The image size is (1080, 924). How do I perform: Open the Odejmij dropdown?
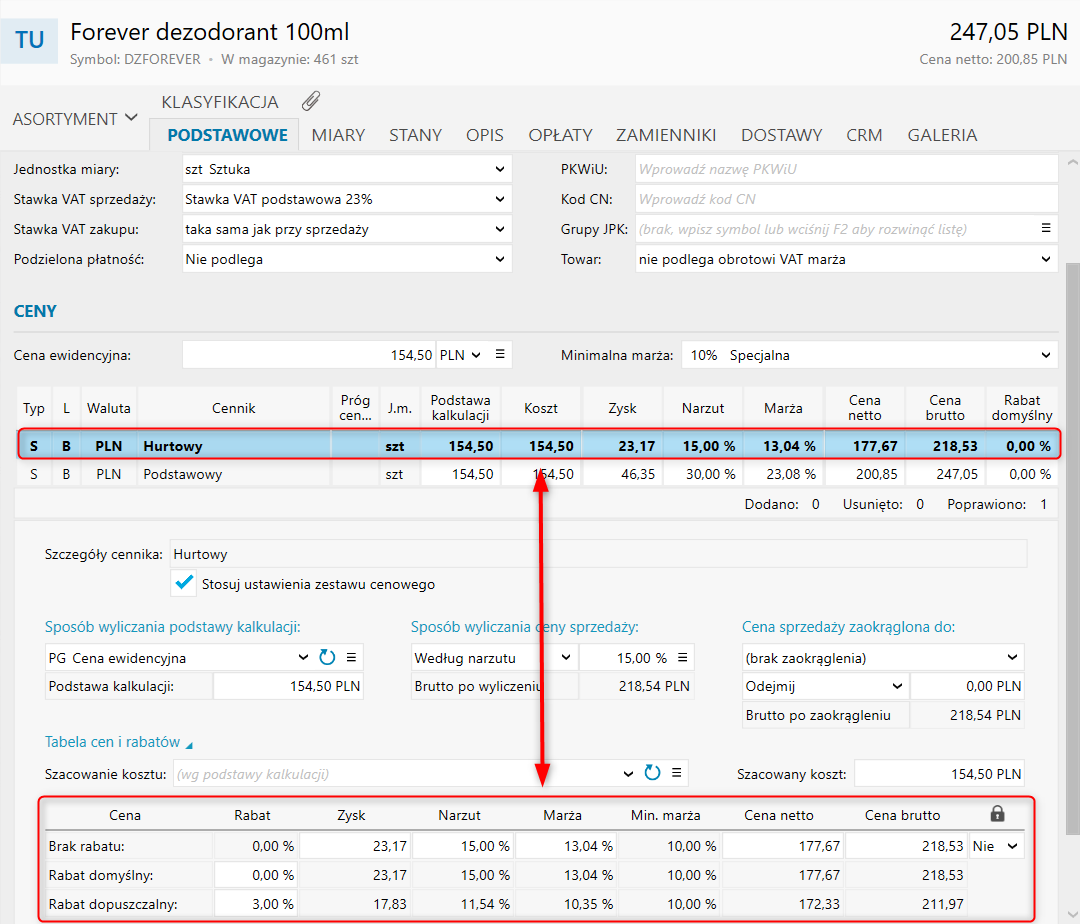897,686
